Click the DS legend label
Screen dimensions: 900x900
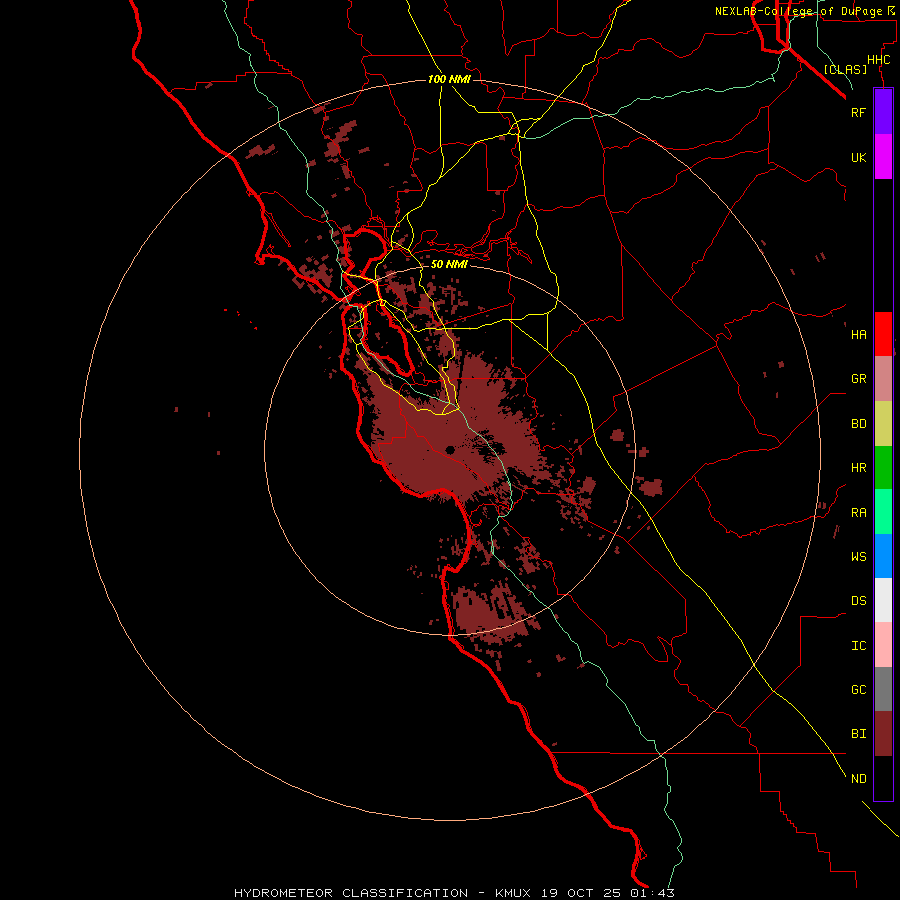point(858,601)
